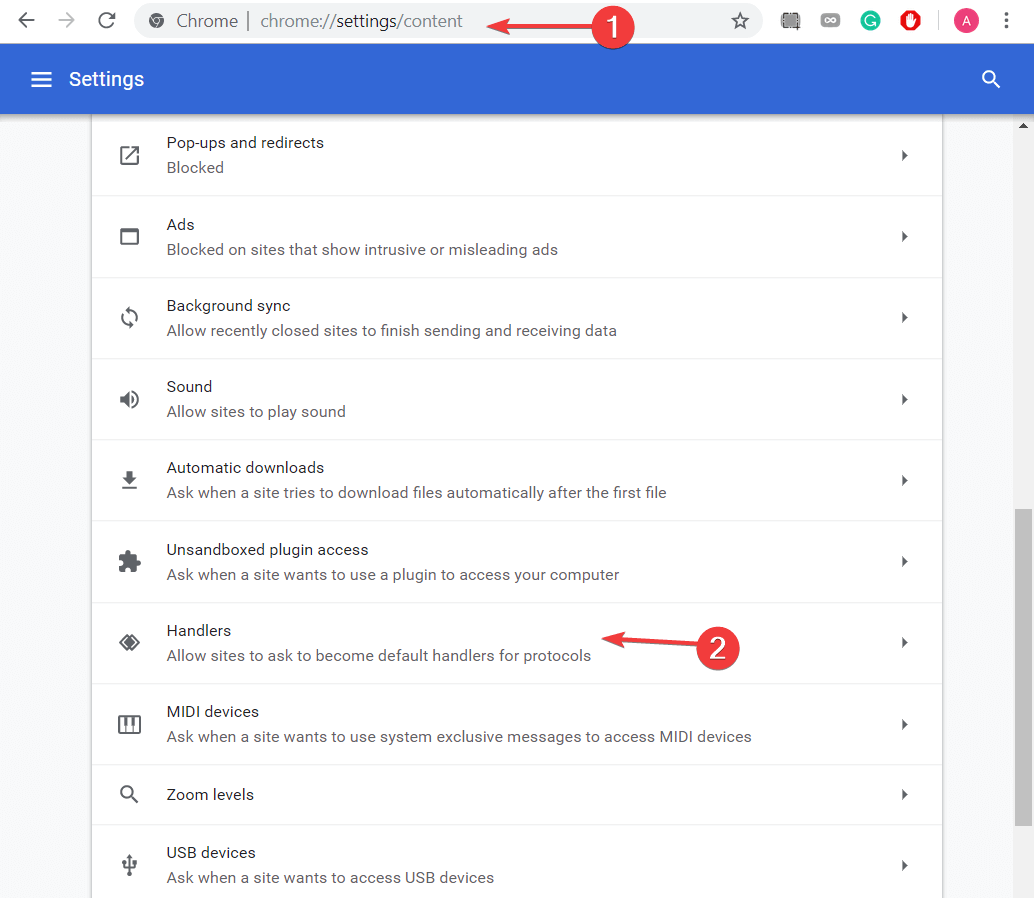This screenshot has height=898, width=1034.
Task: Search settings with the magnifier icon
Action: tap(990, 80)
